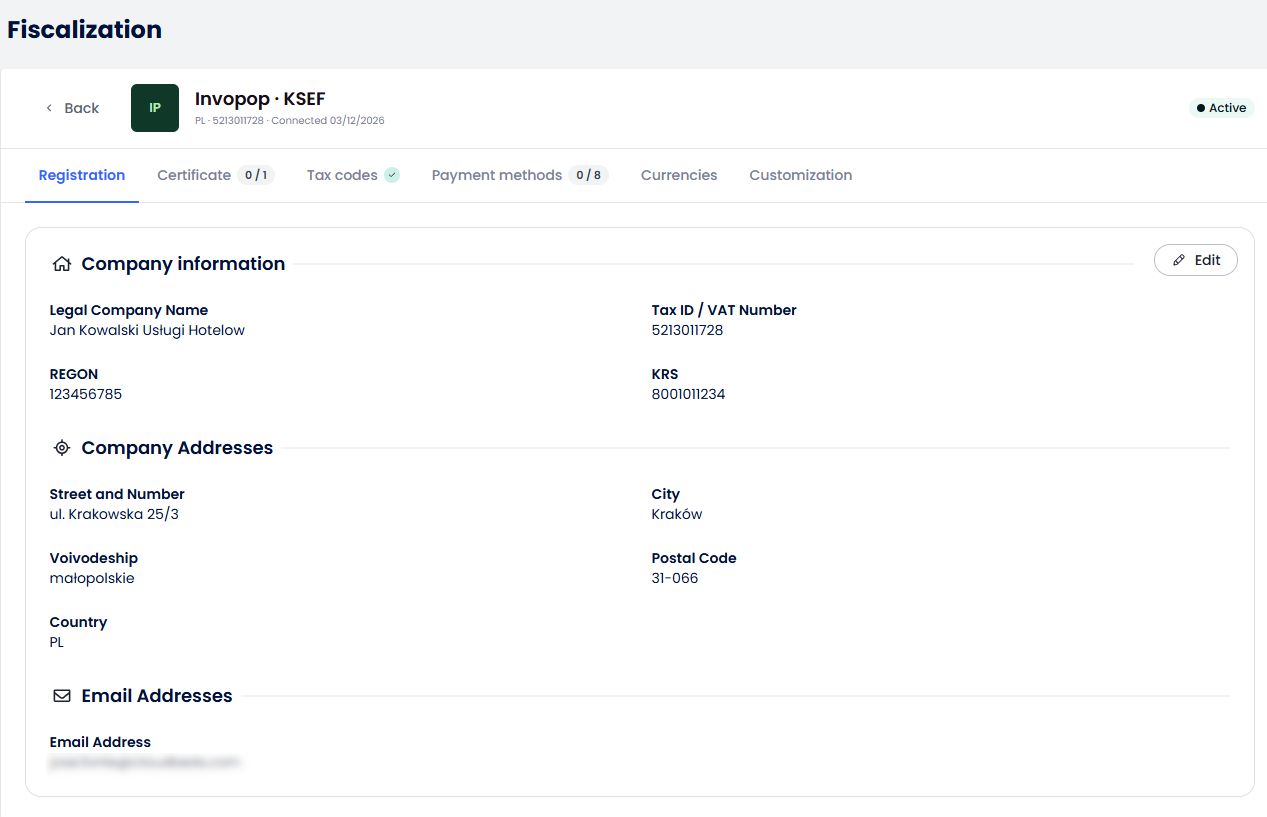The width and height of the screenshot is (1267, 817).
Task: Click the IP company logo avatar
Action: (155, 108)
